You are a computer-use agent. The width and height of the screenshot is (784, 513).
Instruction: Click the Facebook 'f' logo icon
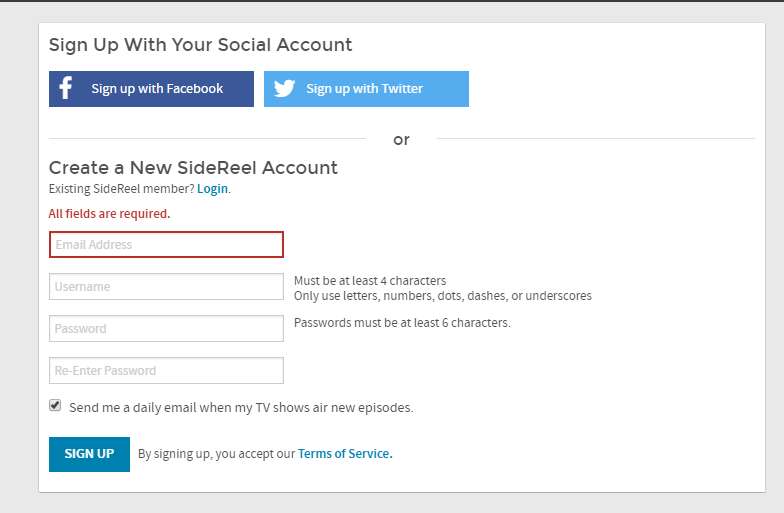click(x=66, y=88)
